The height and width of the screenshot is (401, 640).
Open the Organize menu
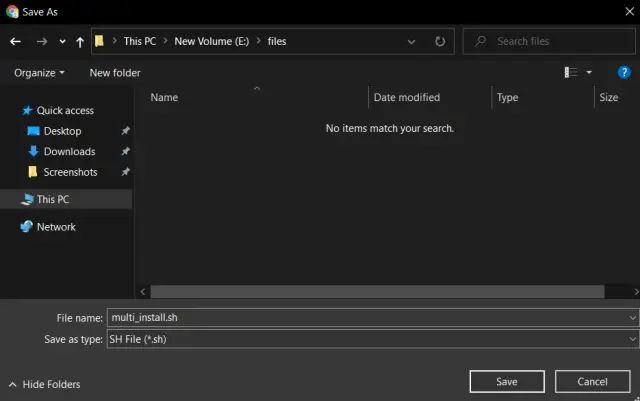point(39,73)
